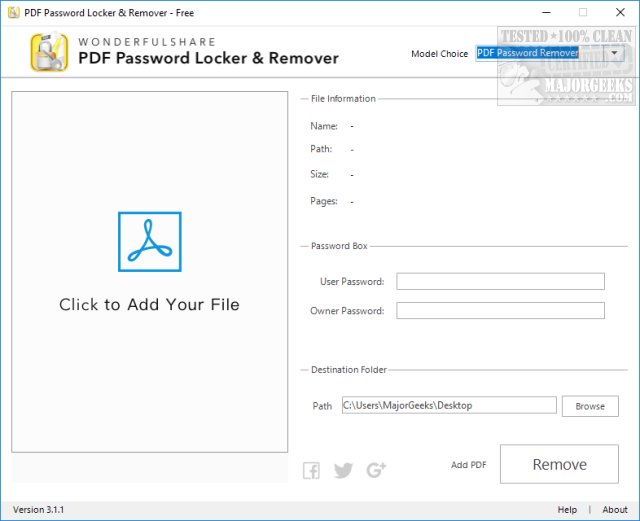Click the 'File Information' section heading

343,99
